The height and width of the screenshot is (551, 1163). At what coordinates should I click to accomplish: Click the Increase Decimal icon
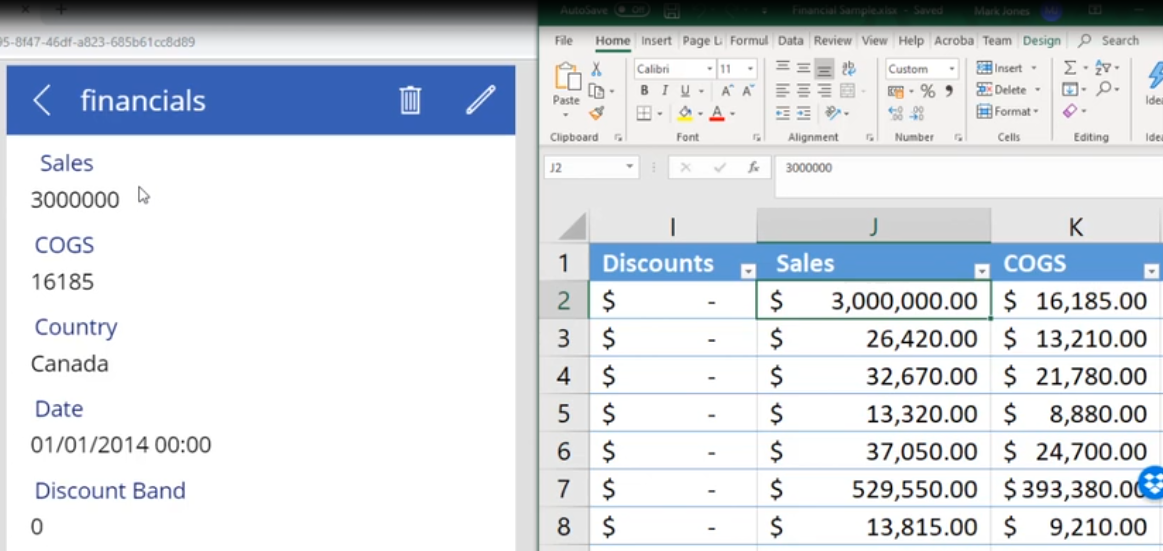pyautogui.click(x=895, y=113)
